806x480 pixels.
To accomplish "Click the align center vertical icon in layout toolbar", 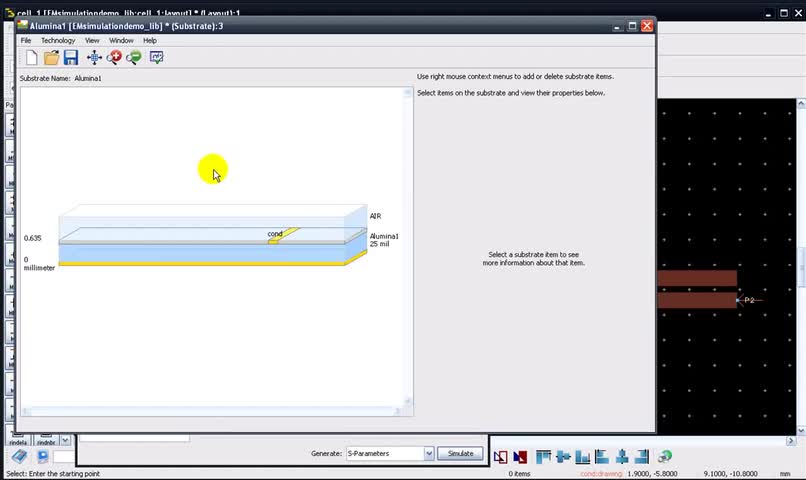I will [622, 456].
